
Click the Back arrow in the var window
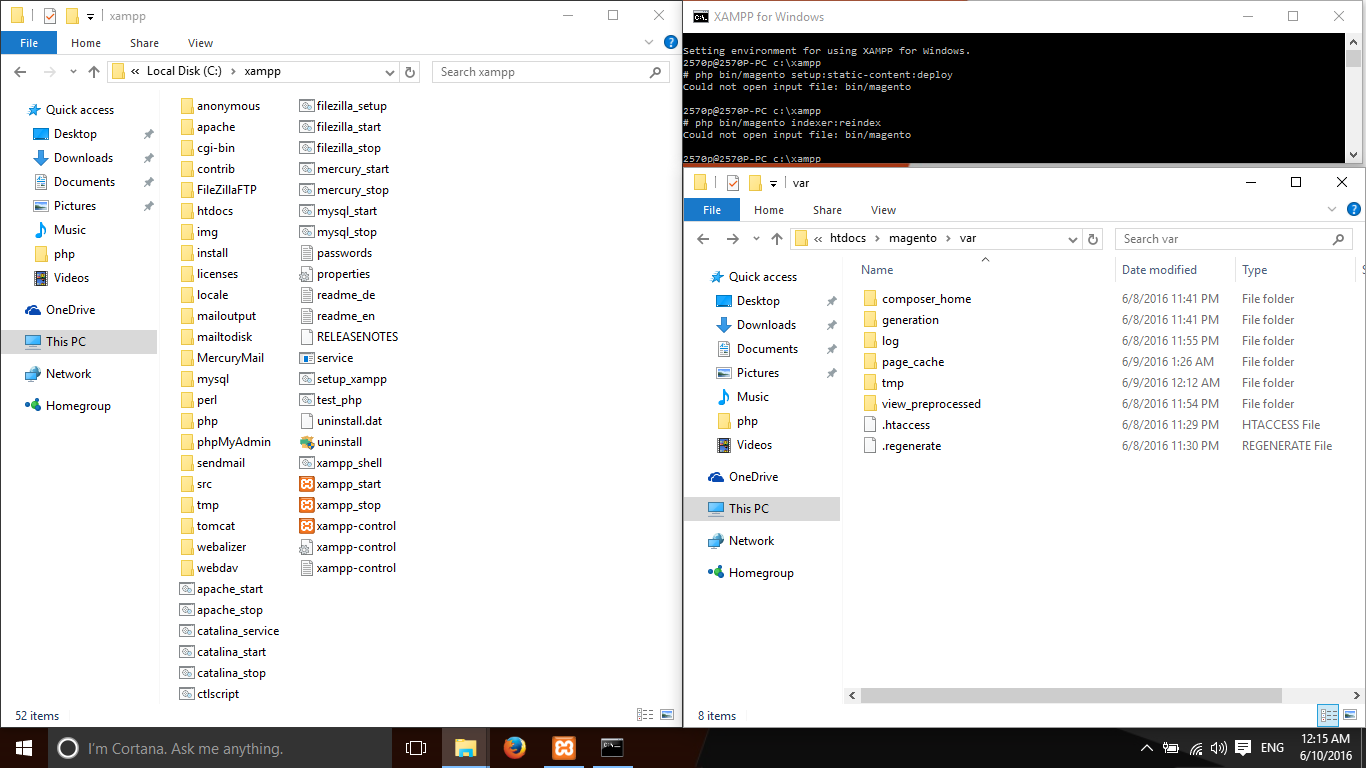(703, 239)
